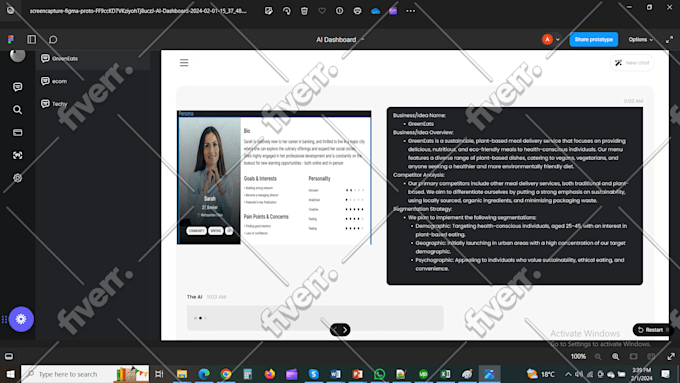Screen dimensions: 680x383
Task: Open the hamburger menu in prototype
Action: 184,63
